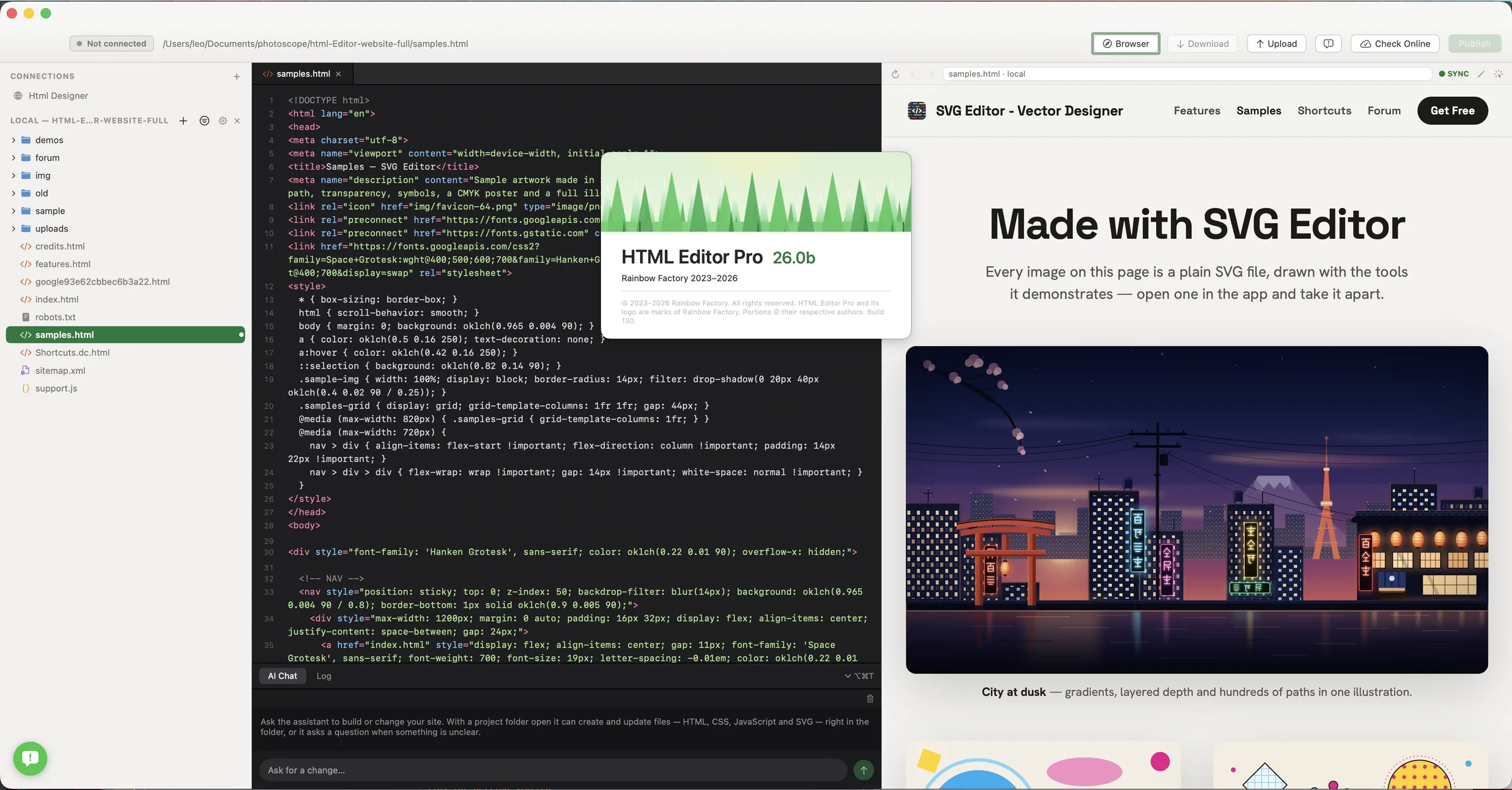1512x790 pixels.
Task: Go forward in the preview browser
Action: [931, 74]
